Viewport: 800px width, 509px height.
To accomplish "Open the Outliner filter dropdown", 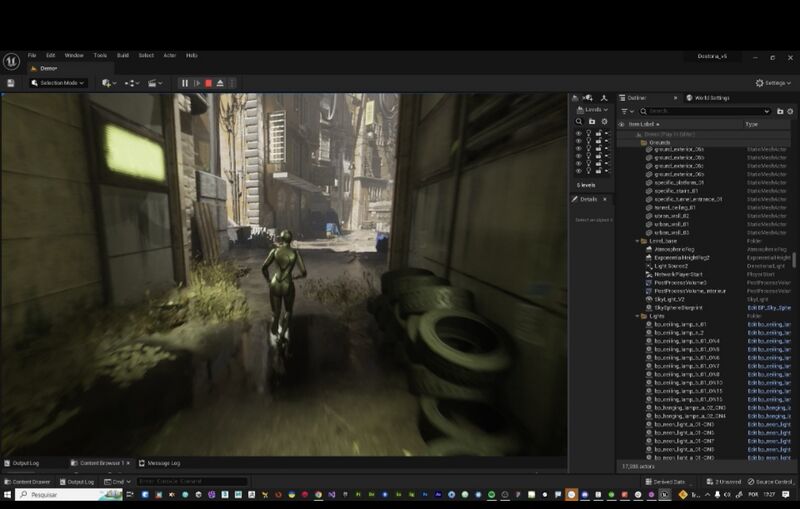I will [627, 111].
